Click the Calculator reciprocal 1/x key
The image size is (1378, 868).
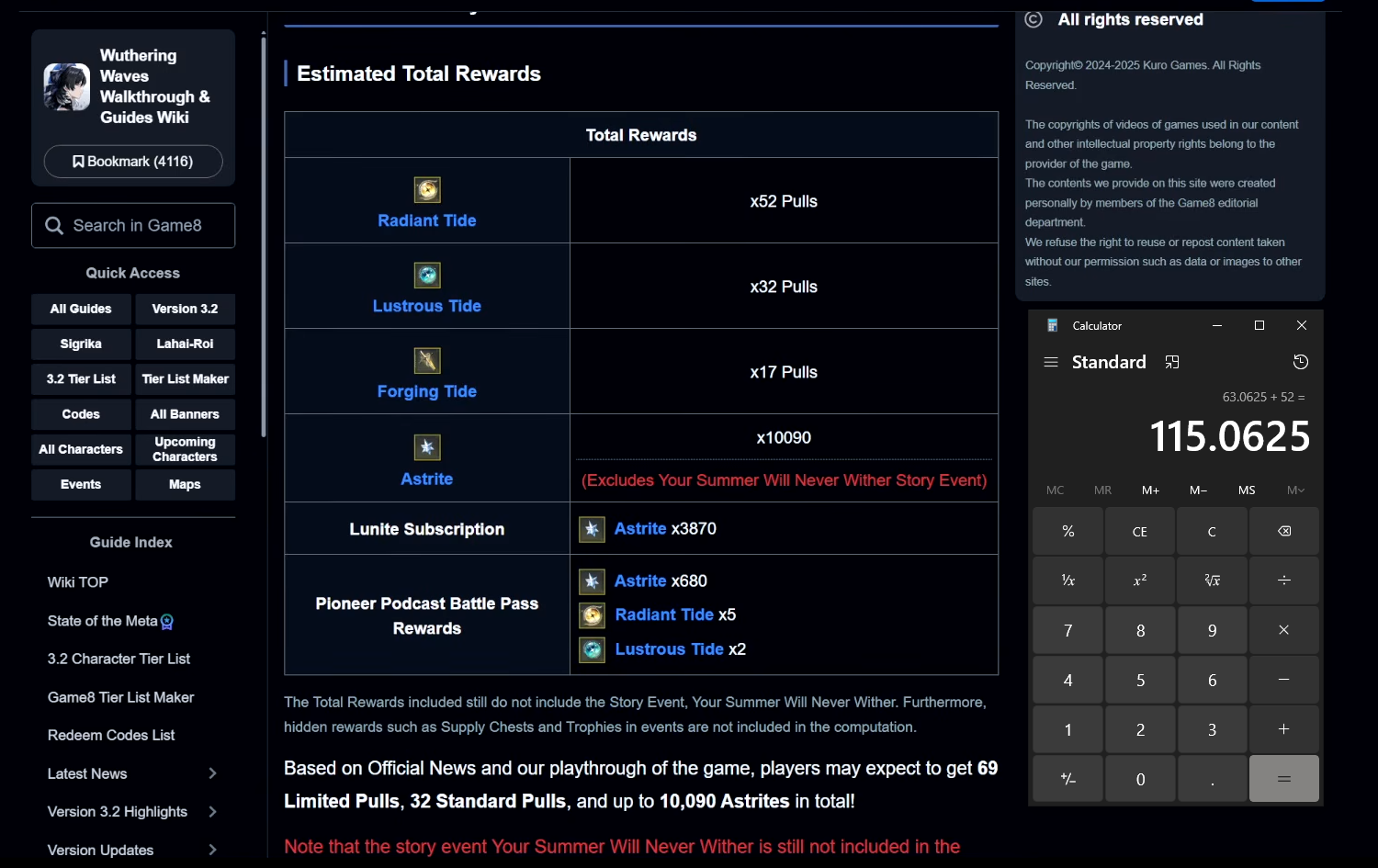click(x=1067, y=581)
